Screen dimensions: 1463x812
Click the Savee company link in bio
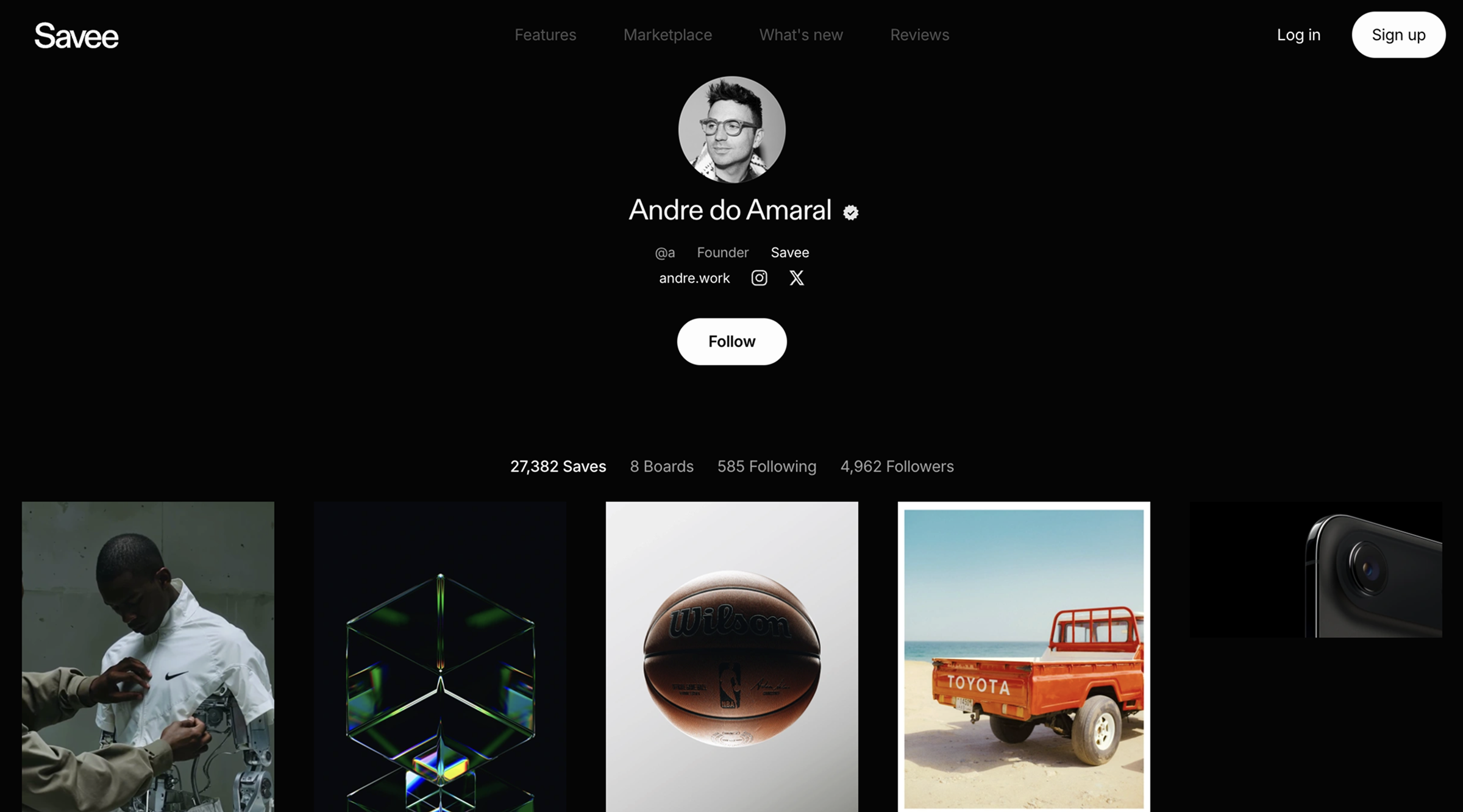(x=790, y=252)
